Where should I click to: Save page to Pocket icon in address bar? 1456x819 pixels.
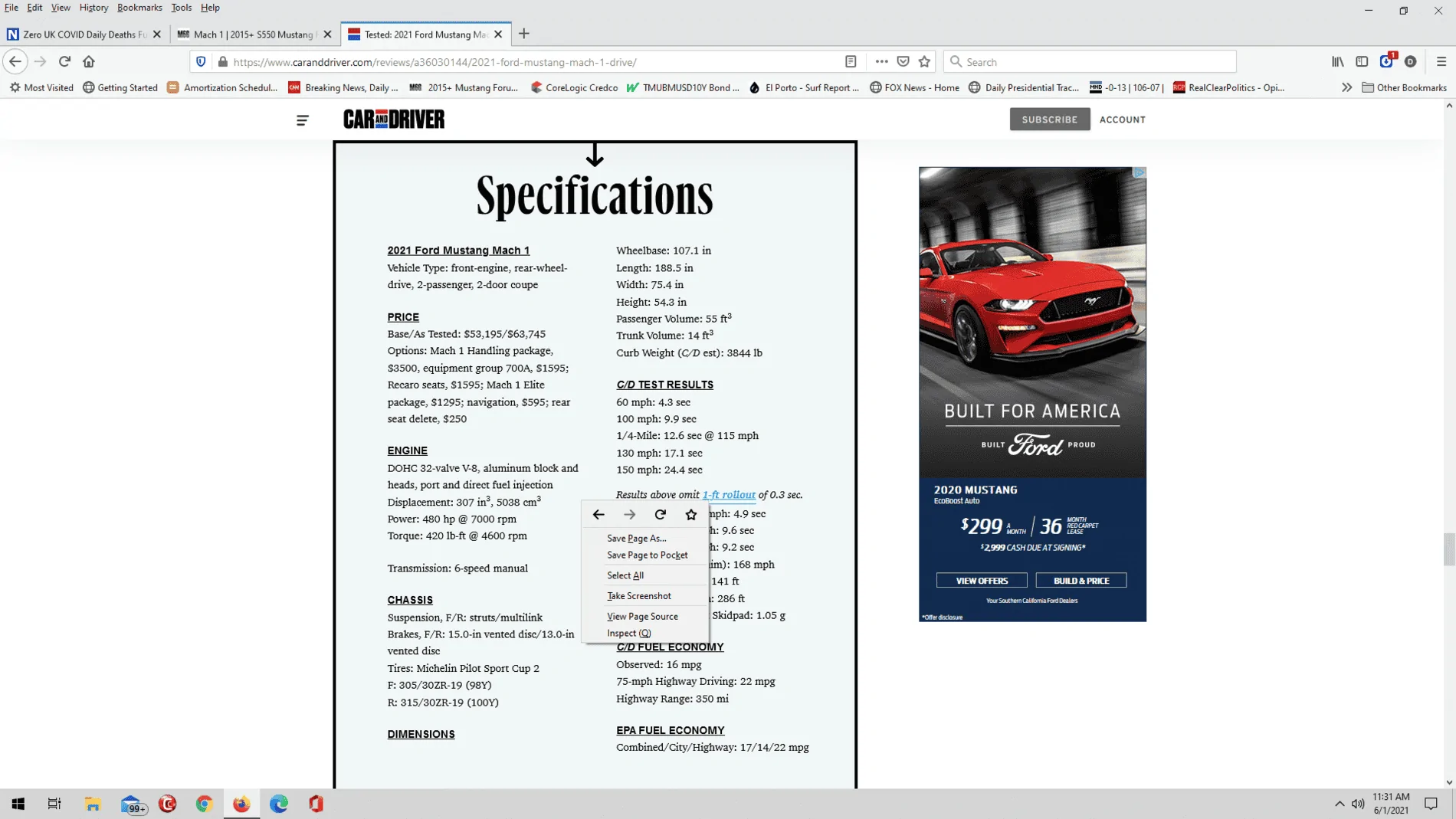click(903, 61)
